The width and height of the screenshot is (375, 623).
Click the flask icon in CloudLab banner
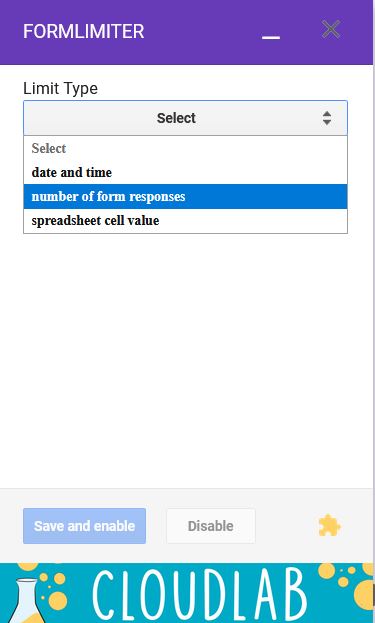(x=27, y=600)
